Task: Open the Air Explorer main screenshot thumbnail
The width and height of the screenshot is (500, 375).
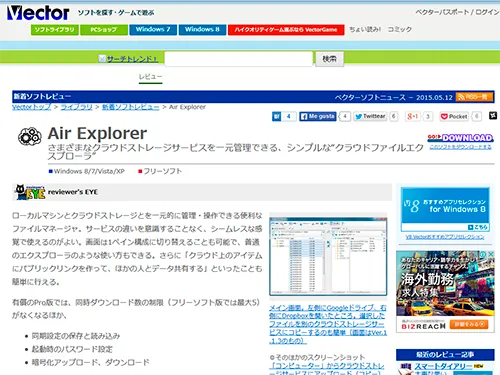Action: click(x=328, y=256)
